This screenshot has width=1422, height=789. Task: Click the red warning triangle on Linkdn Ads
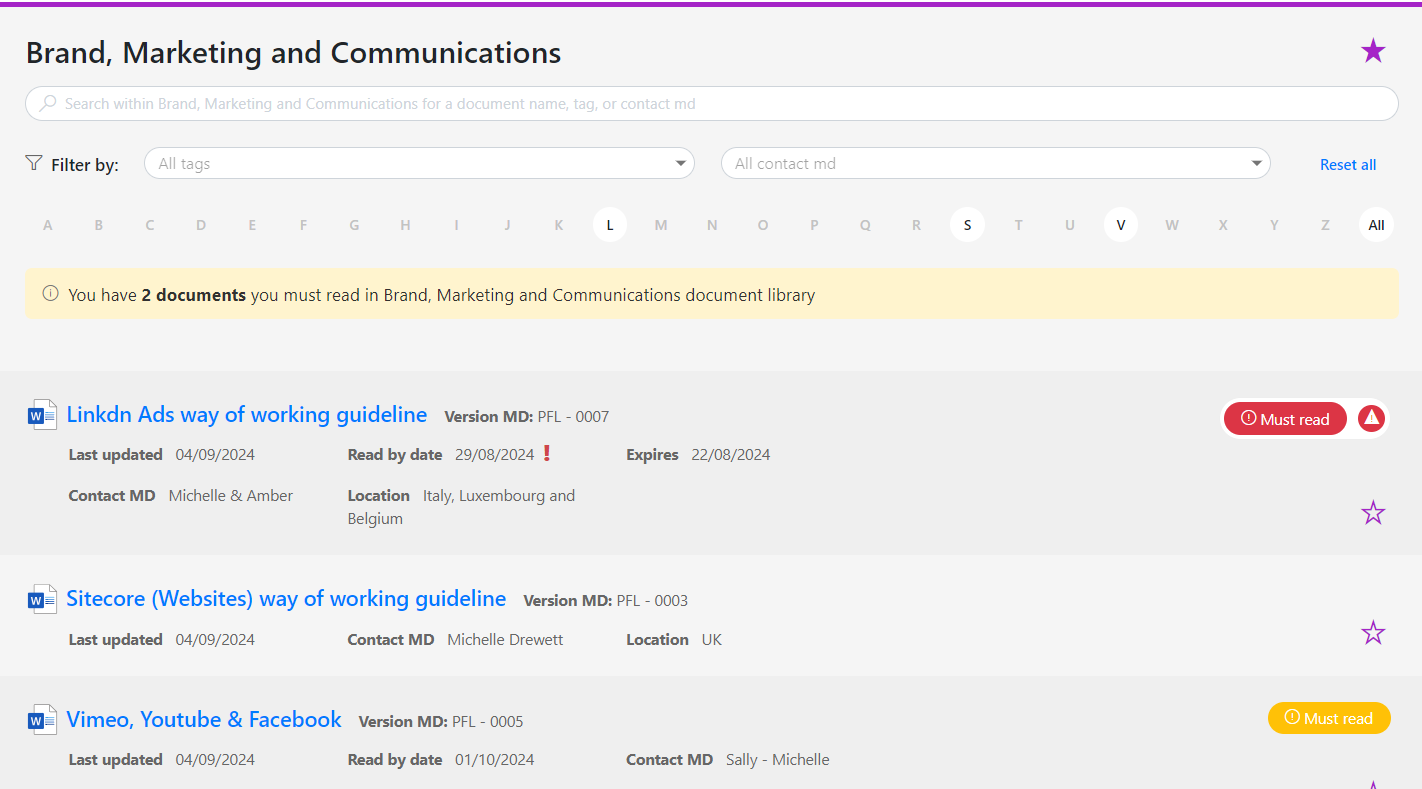(1371, 419)
